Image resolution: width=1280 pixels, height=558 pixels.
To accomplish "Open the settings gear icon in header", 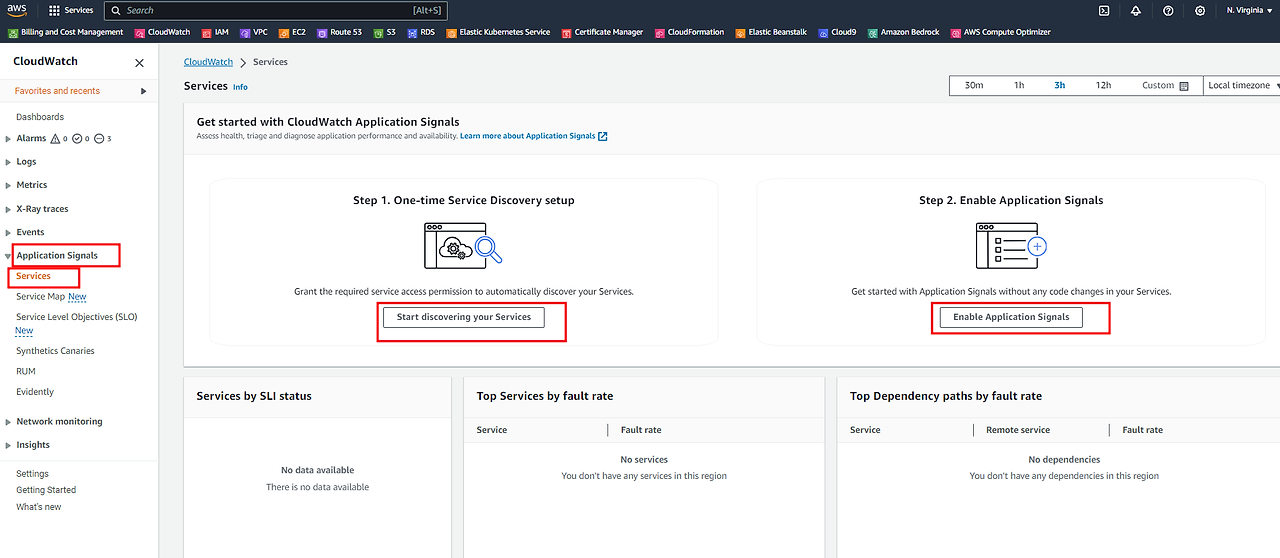I will click(1200, 10).
